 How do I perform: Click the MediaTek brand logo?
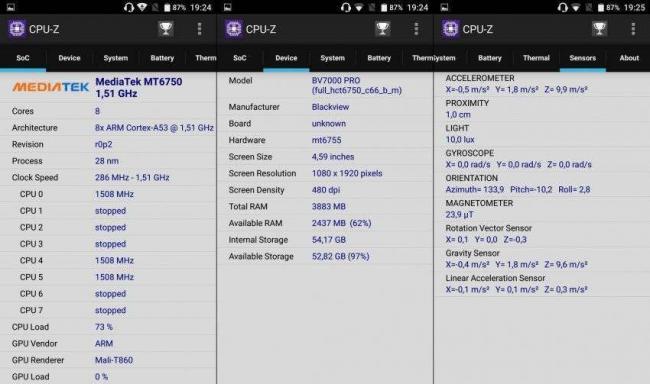click(51, 87)
